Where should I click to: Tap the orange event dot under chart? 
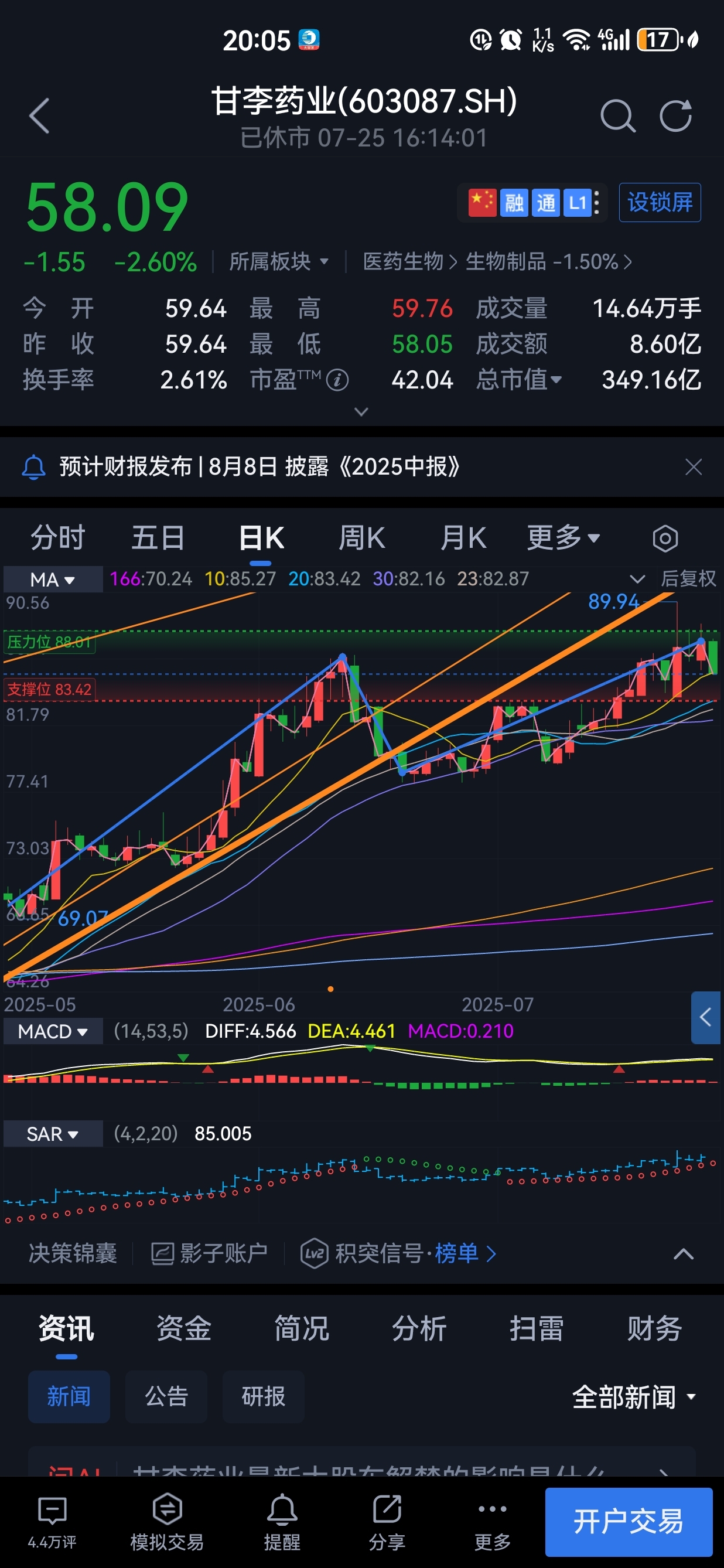(331, 989)
